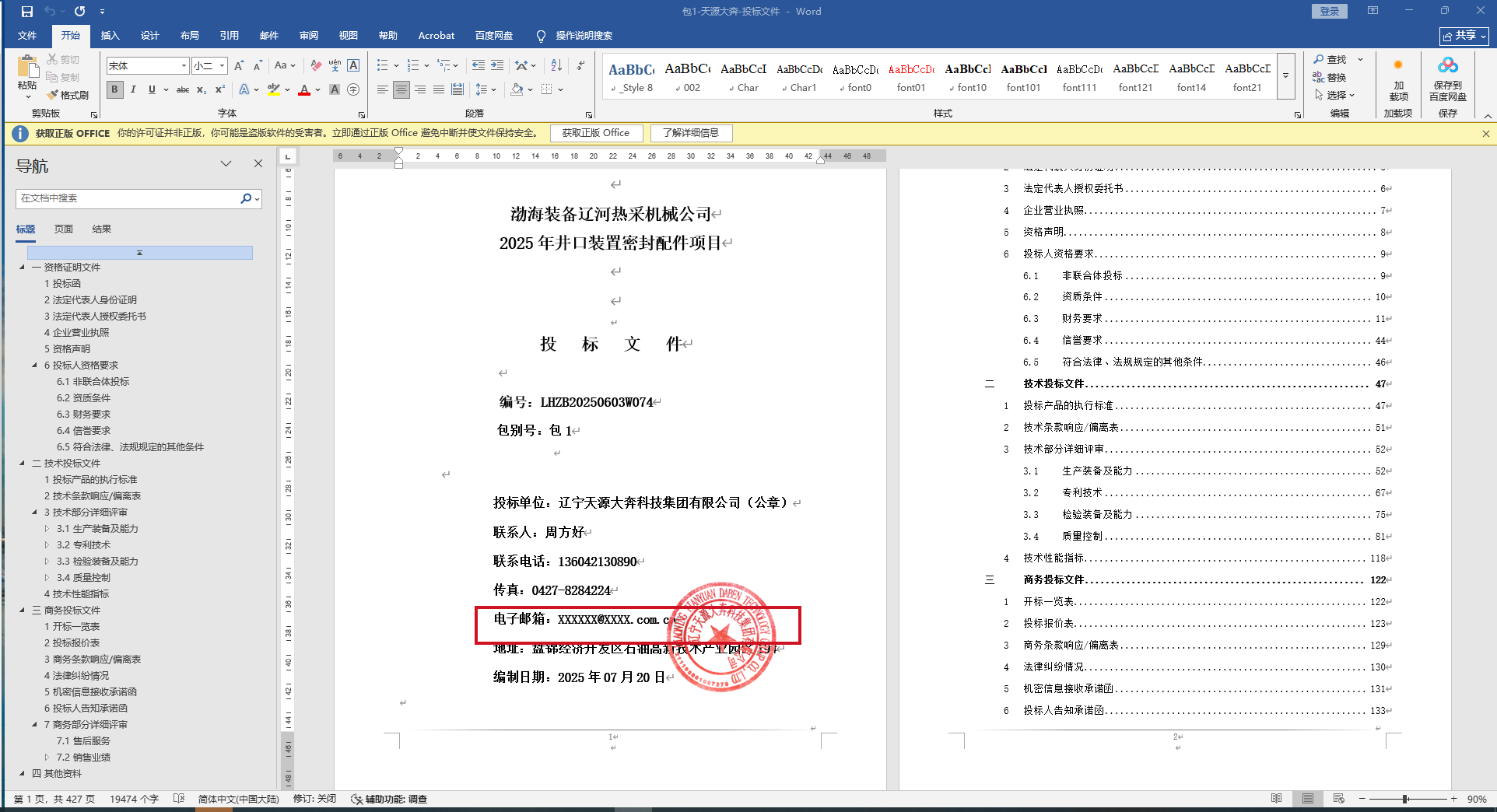Open the 查找 find tool
The width and height of the screenshot is (1497, 812).
click(x=1330, y=59)
